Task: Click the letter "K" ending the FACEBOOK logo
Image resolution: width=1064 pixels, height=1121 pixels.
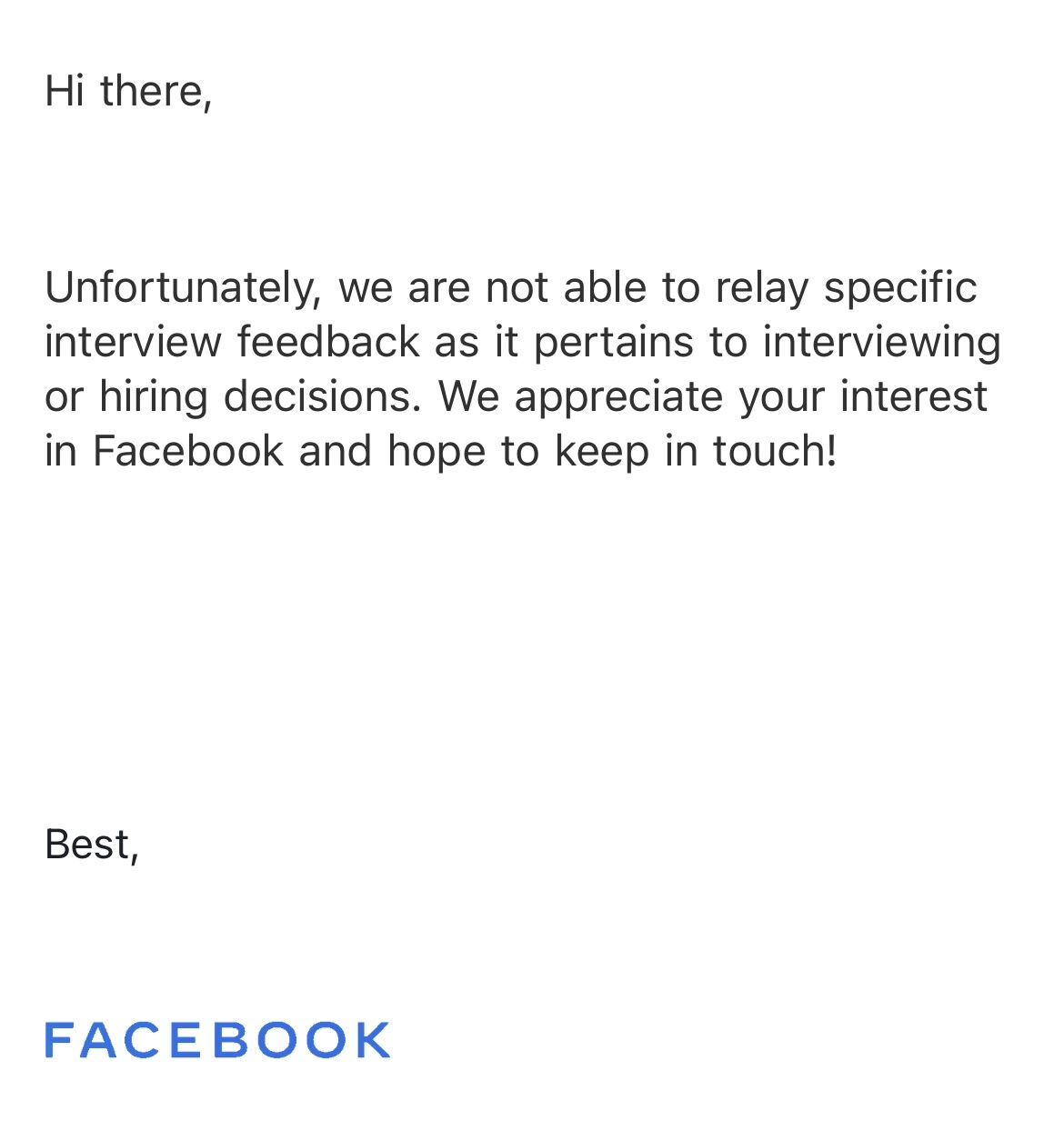Action: (373, 1040)
